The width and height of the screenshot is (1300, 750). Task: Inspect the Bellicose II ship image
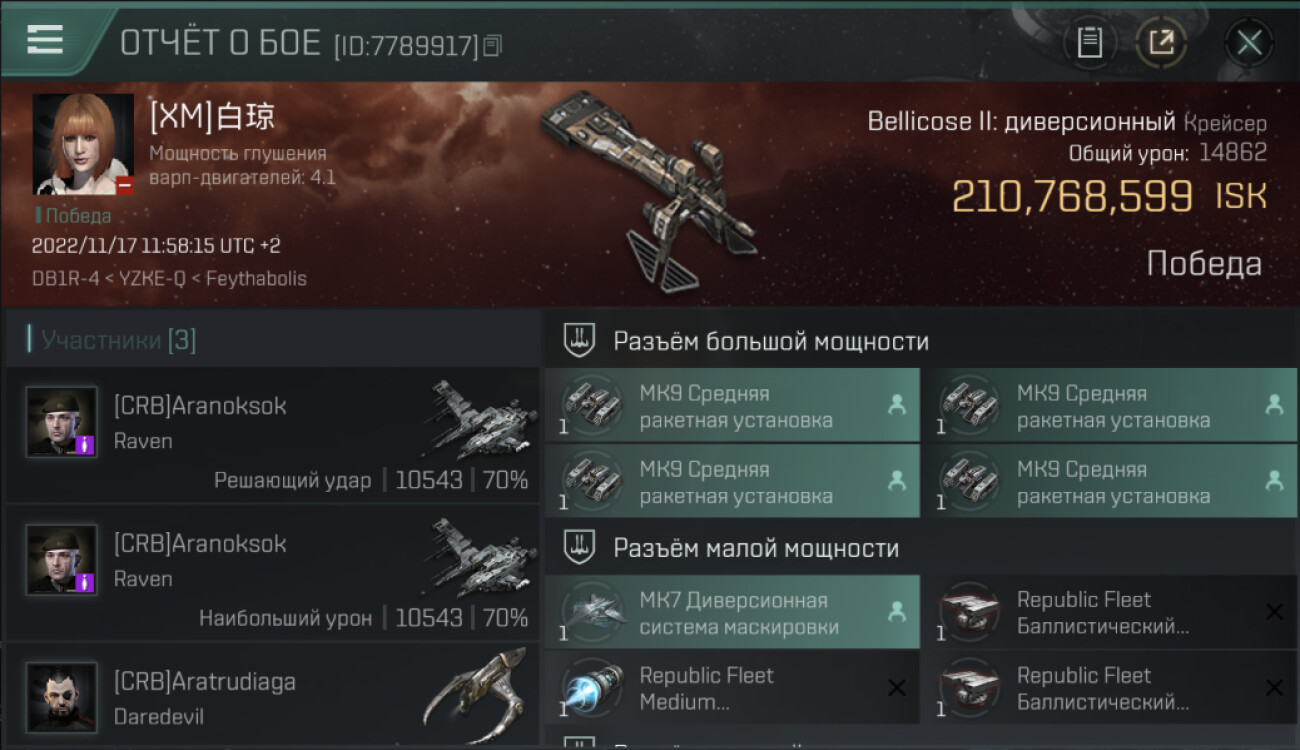(650, 190)
